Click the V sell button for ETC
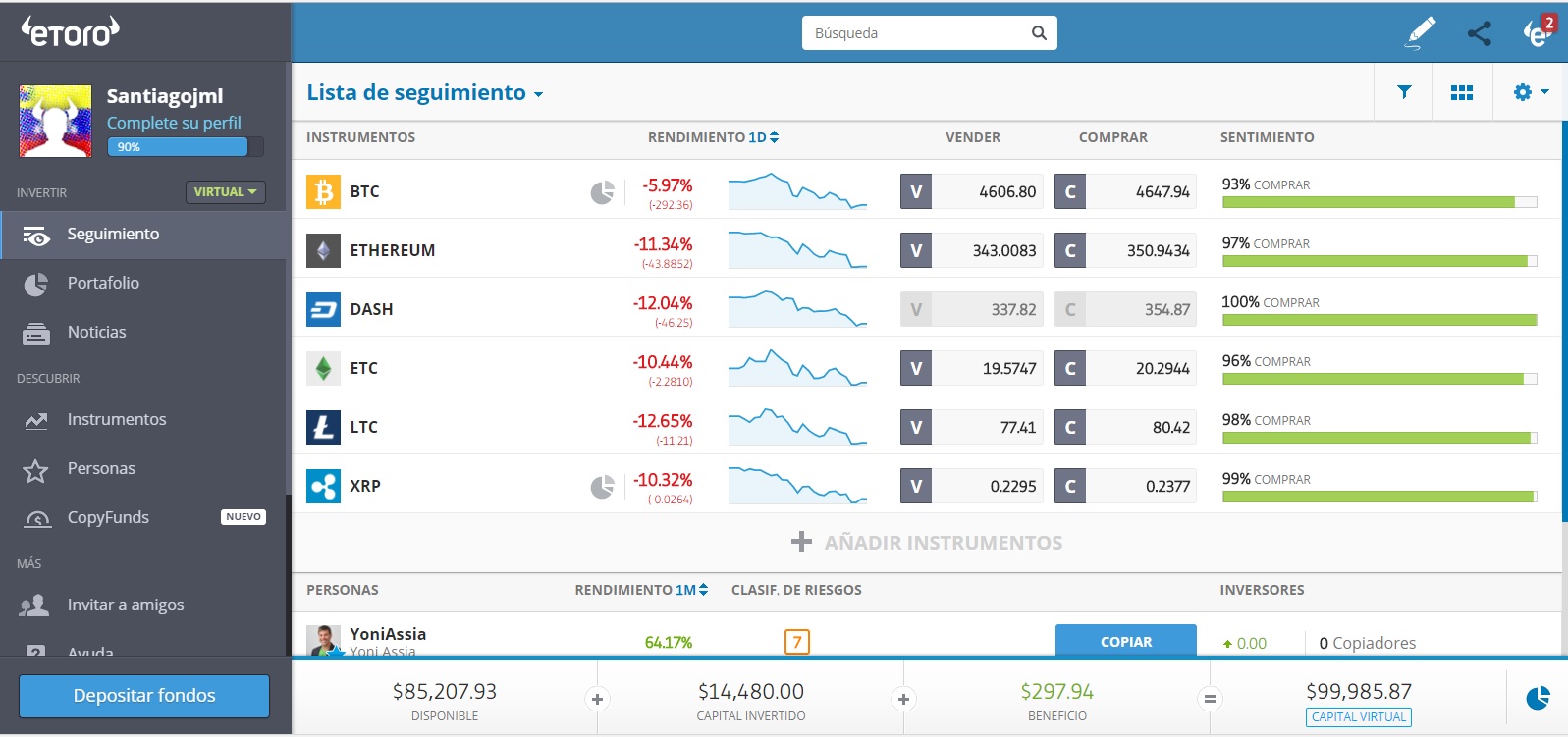The width and height of the screenshot is (1568, 737). pyautogui.click(x=916, y=369)
